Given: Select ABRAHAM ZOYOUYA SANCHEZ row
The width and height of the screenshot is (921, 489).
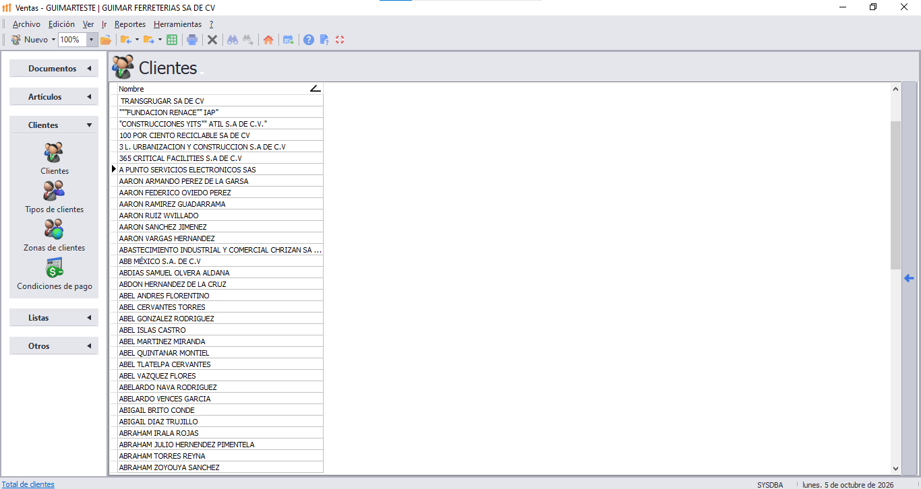Looking at the screenshot, I should tap(220, 467).
